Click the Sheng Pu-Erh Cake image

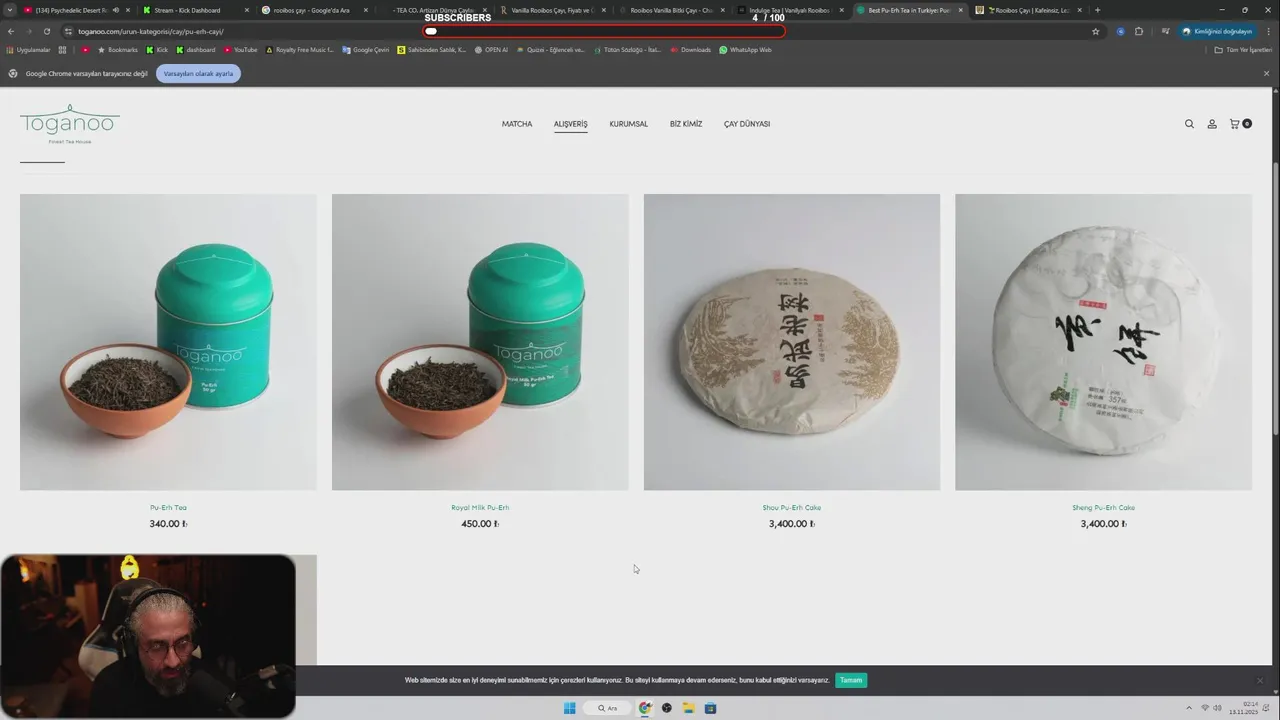(x=1103, y=342)
